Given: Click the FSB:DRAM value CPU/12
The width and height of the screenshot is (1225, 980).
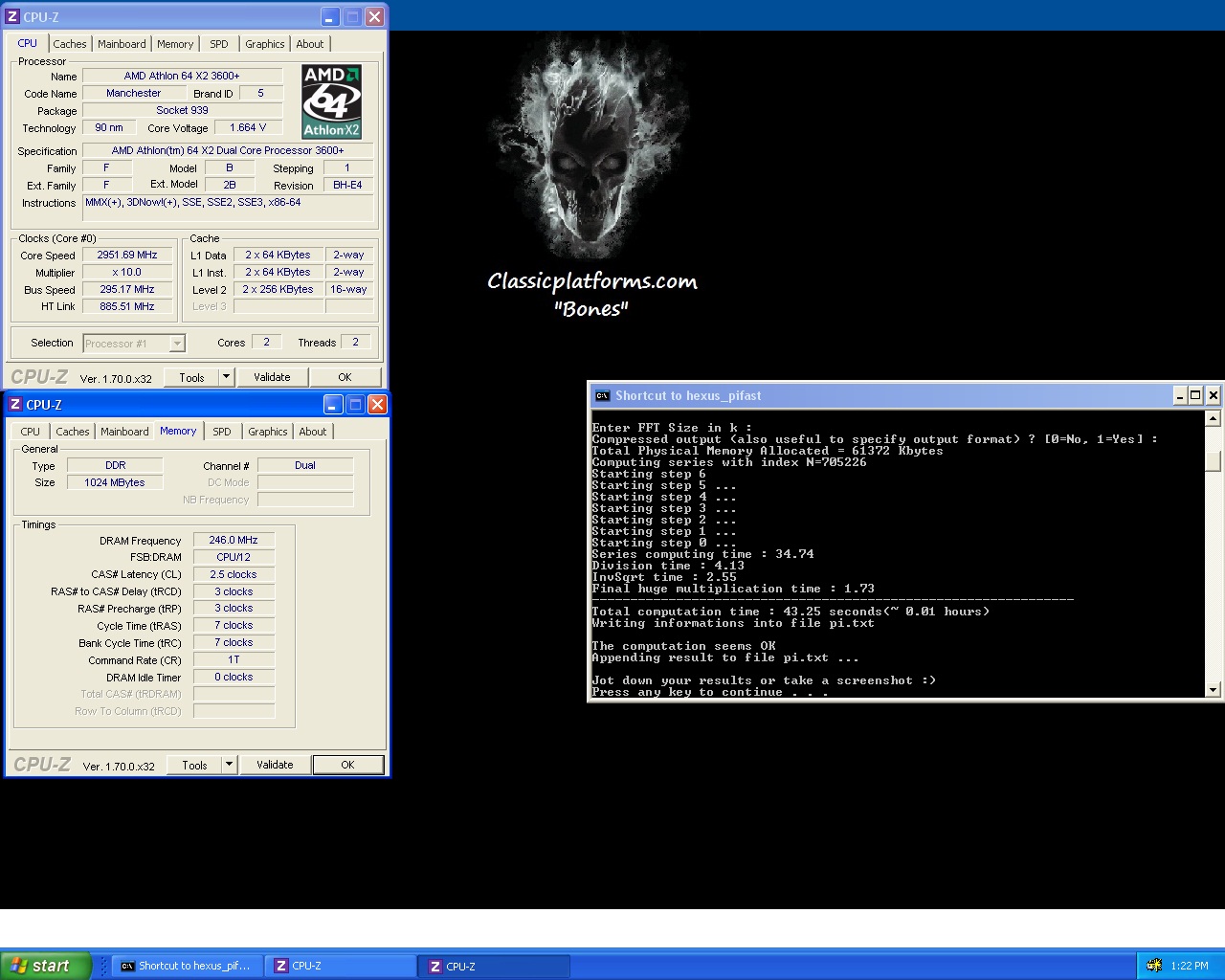Looking at the screenshot, I should pos(234,558).
